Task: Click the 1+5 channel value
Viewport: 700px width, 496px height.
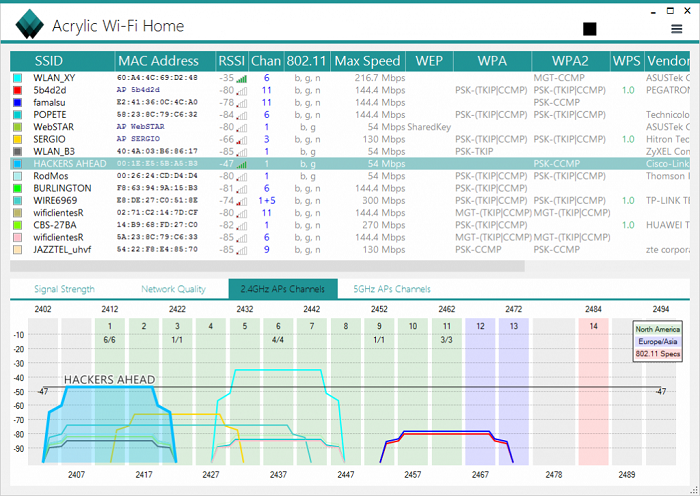Action: (267, 201)
